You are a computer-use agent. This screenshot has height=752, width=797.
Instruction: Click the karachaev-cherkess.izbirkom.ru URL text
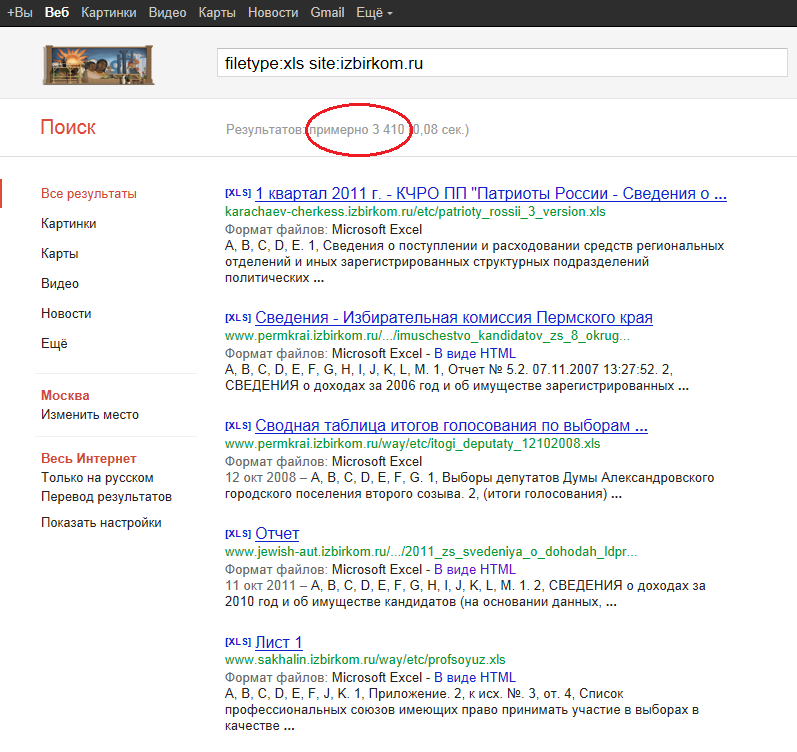click(x=415, y=212)
